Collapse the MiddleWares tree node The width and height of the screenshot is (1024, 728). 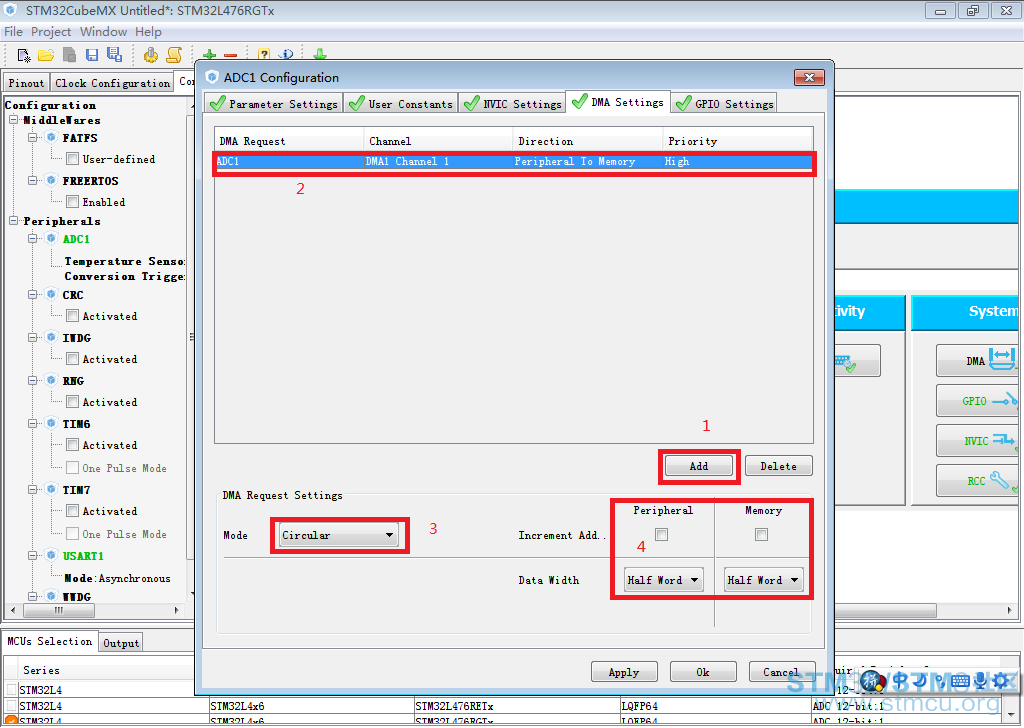pos(14,119)
